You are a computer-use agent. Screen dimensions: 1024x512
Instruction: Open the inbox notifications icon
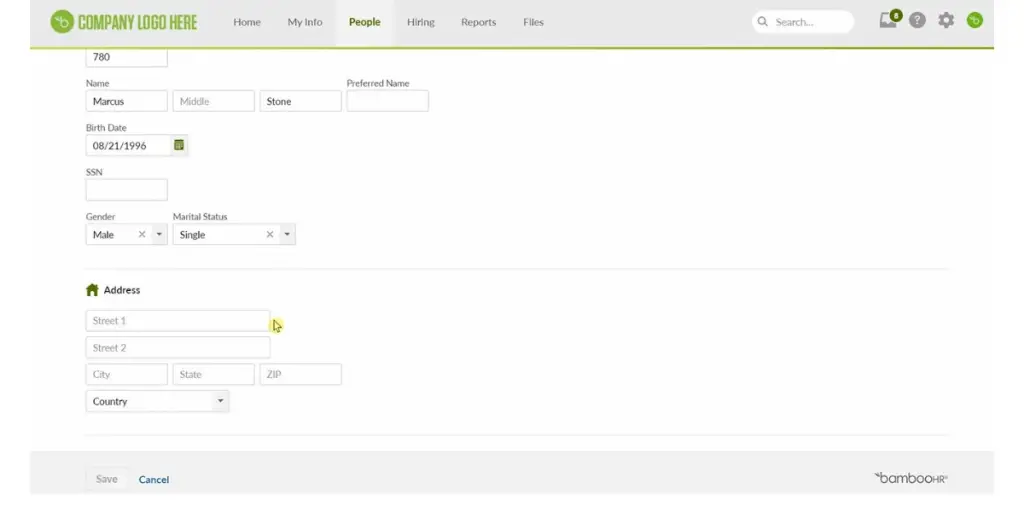pos(888,20)
